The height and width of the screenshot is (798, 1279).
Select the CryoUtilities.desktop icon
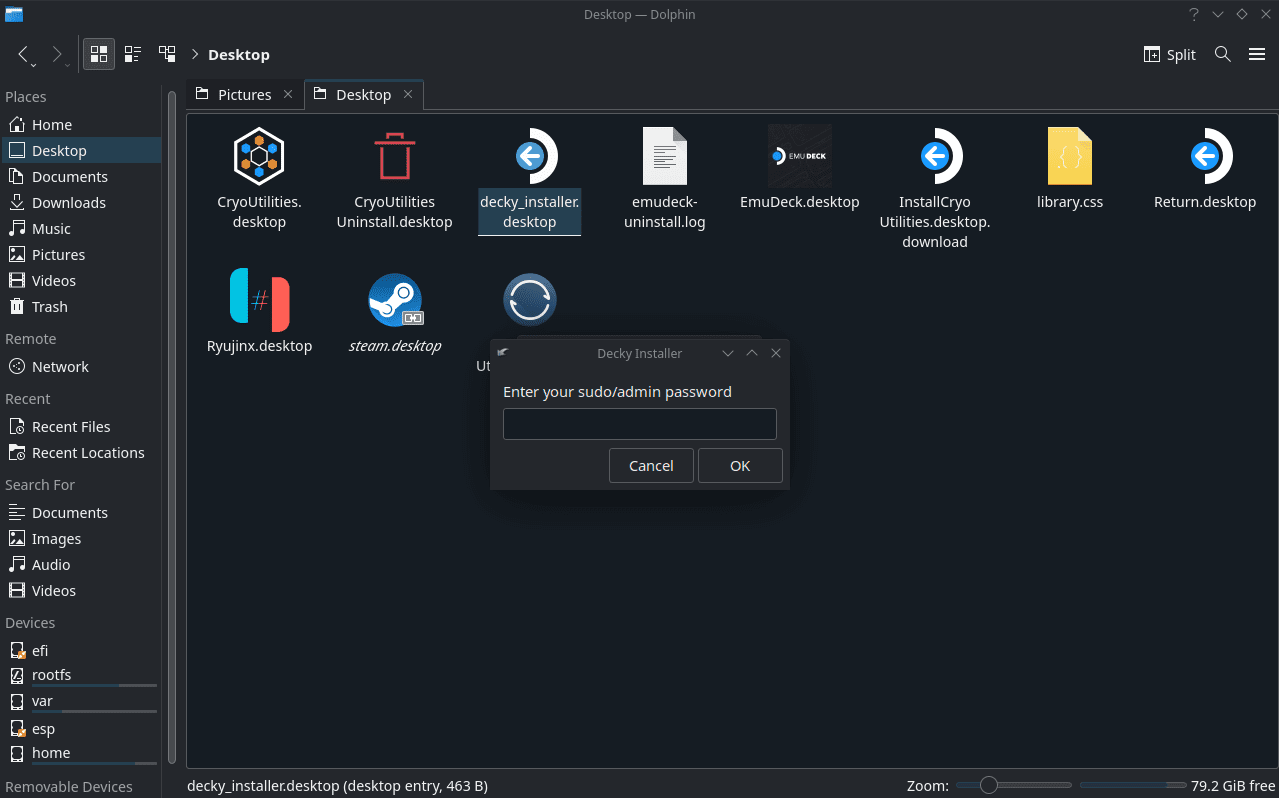click(x=259, y=157)
